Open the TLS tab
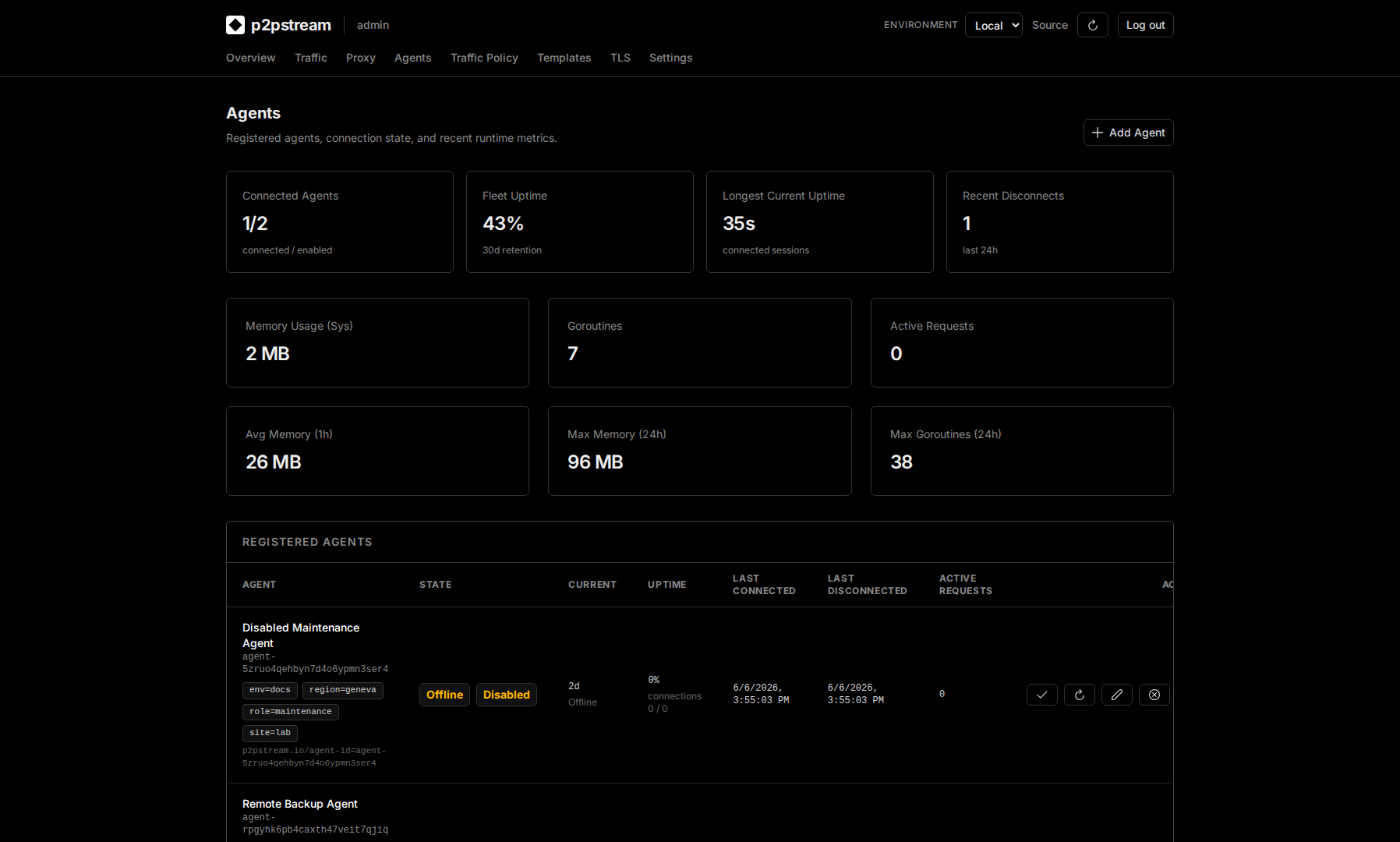This screenshot has width=1400, height=842. (x=620, y=58)
